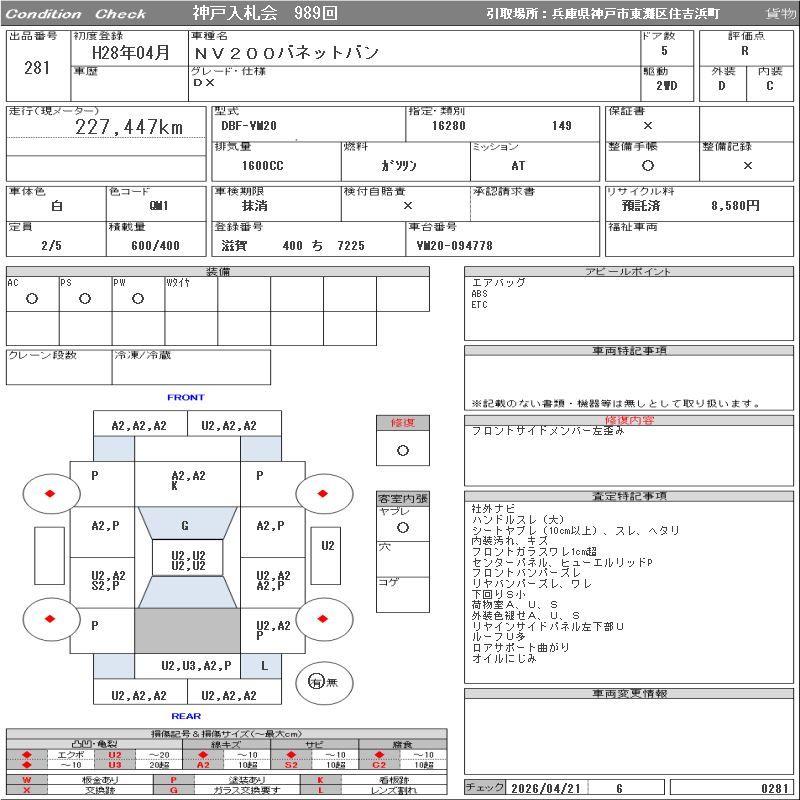Click the inspection status 抹消

tap(255, 206)
